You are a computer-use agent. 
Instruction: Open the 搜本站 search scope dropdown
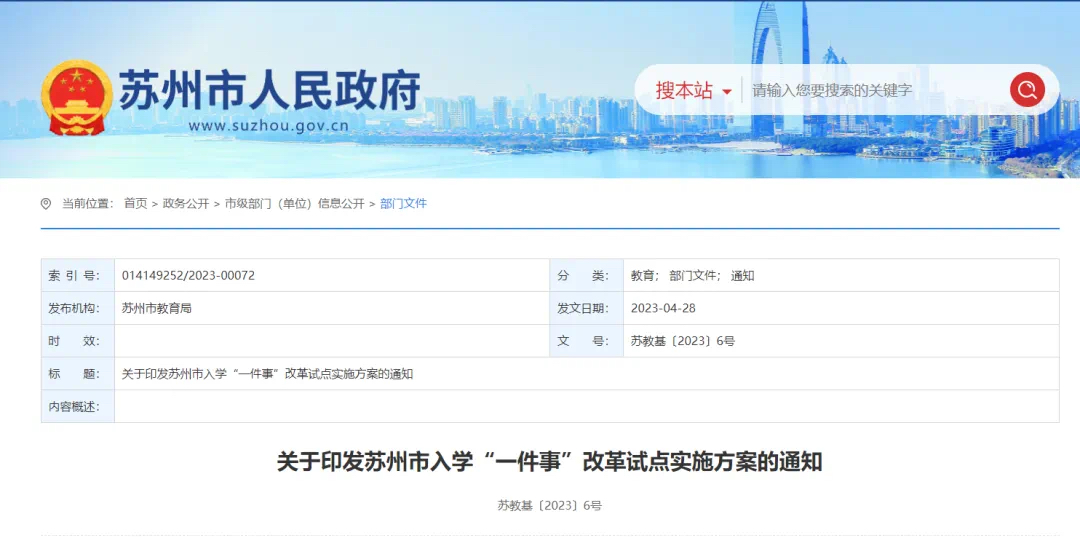[x=685, y=90]
